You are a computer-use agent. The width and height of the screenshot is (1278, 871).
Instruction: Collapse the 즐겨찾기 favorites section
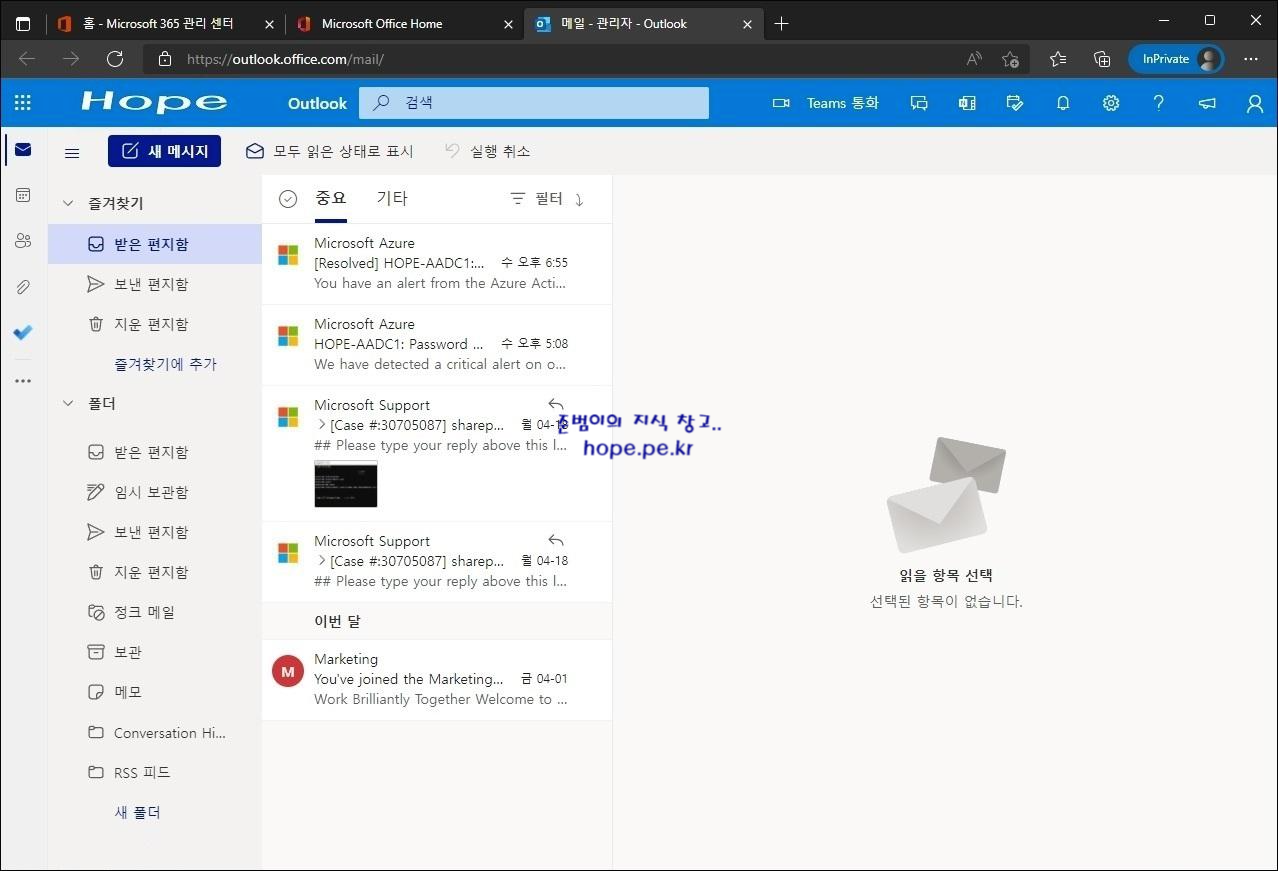click(68, 203)
